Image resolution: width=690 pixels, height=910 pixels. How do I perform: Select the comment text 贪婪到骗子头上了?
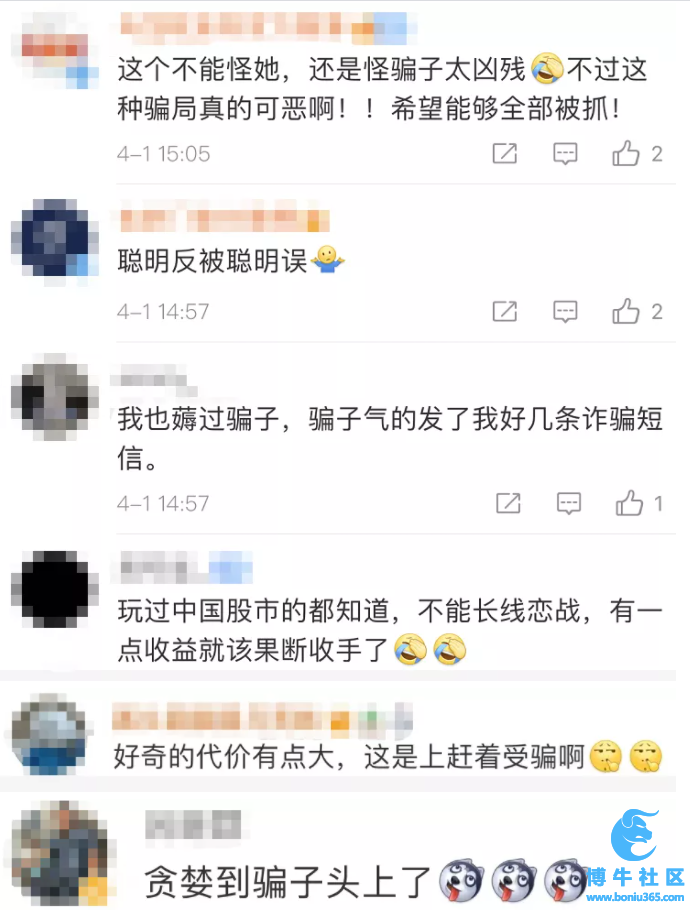tap(288, 882)
